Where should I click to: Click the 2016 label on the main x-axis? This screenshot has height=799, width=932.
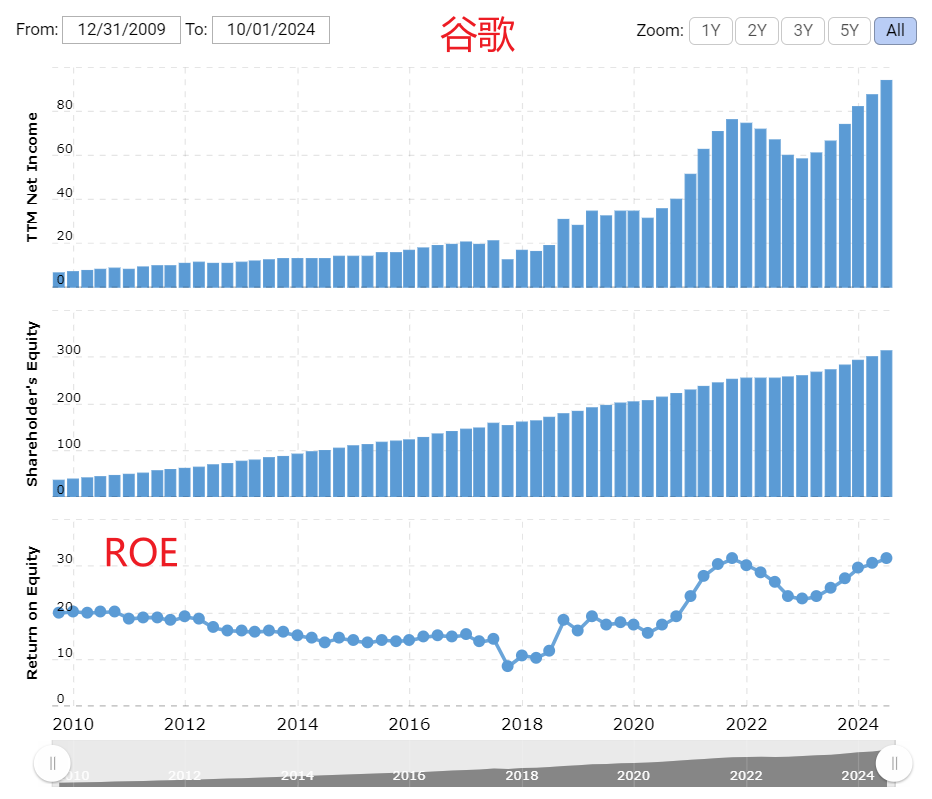click(410, 724)
